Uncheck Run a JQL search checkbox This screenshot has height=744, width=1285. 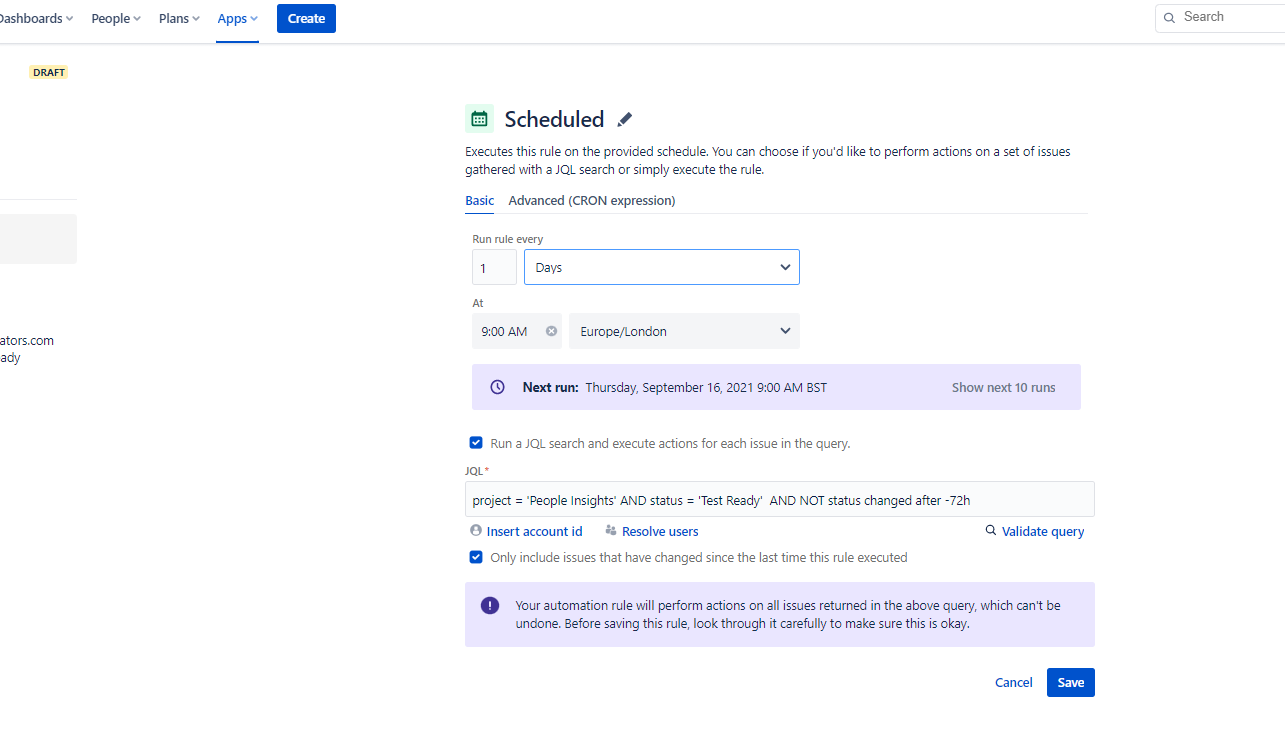tap(476, 442)
